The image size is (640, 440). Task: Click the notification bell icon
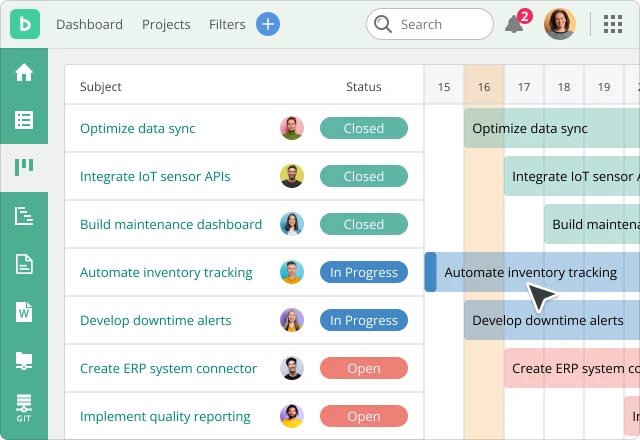pyautogui.click(x=515, y=25)
